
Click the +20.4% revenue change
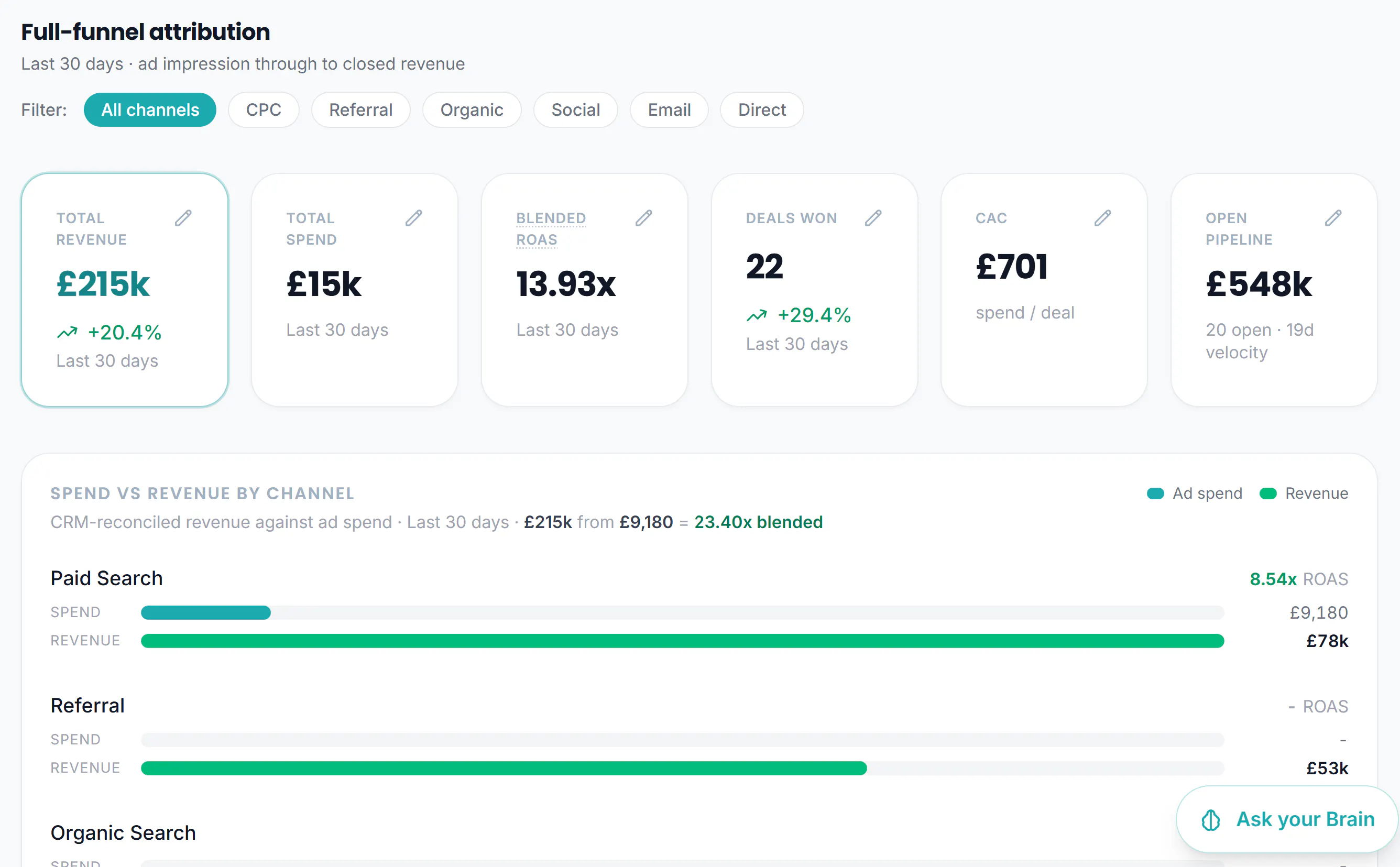point(125,333)
